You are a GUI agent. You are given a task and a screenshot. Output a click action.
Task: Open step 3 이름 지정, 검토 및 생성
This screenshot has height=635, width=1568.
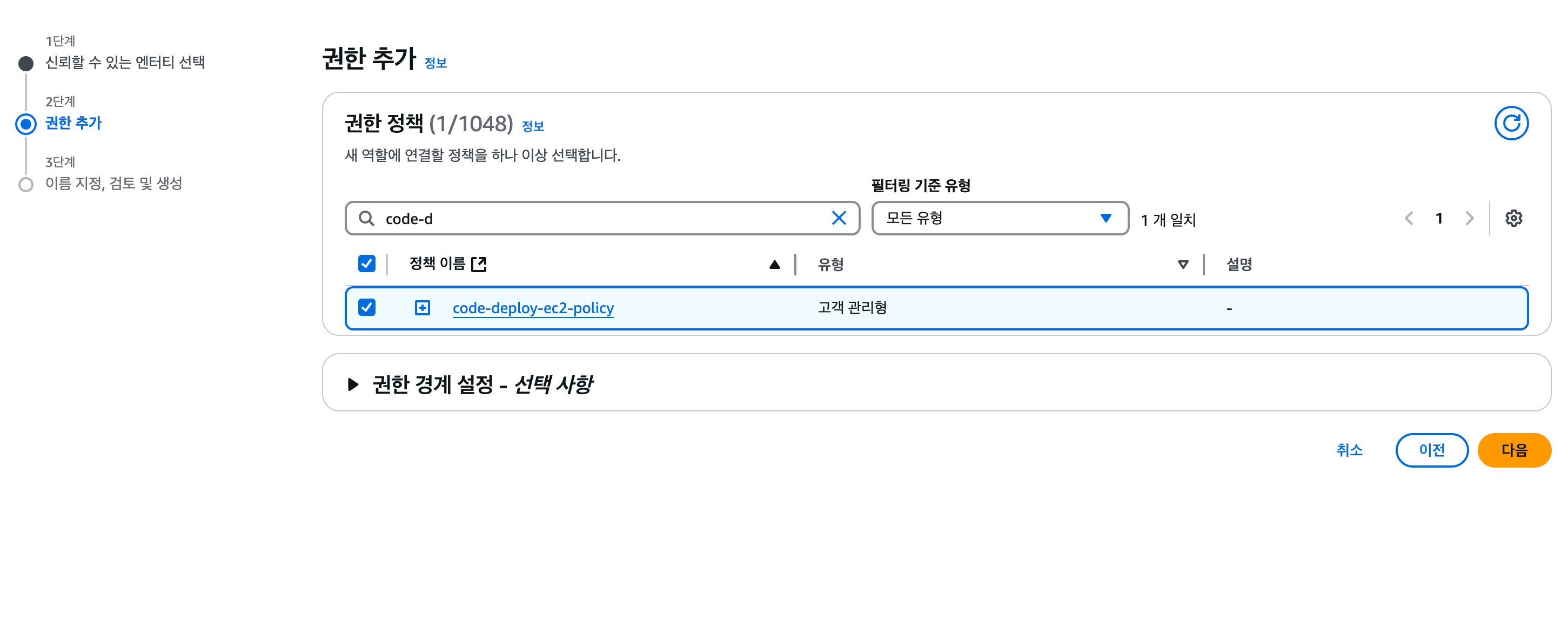(x=114, y=184)
